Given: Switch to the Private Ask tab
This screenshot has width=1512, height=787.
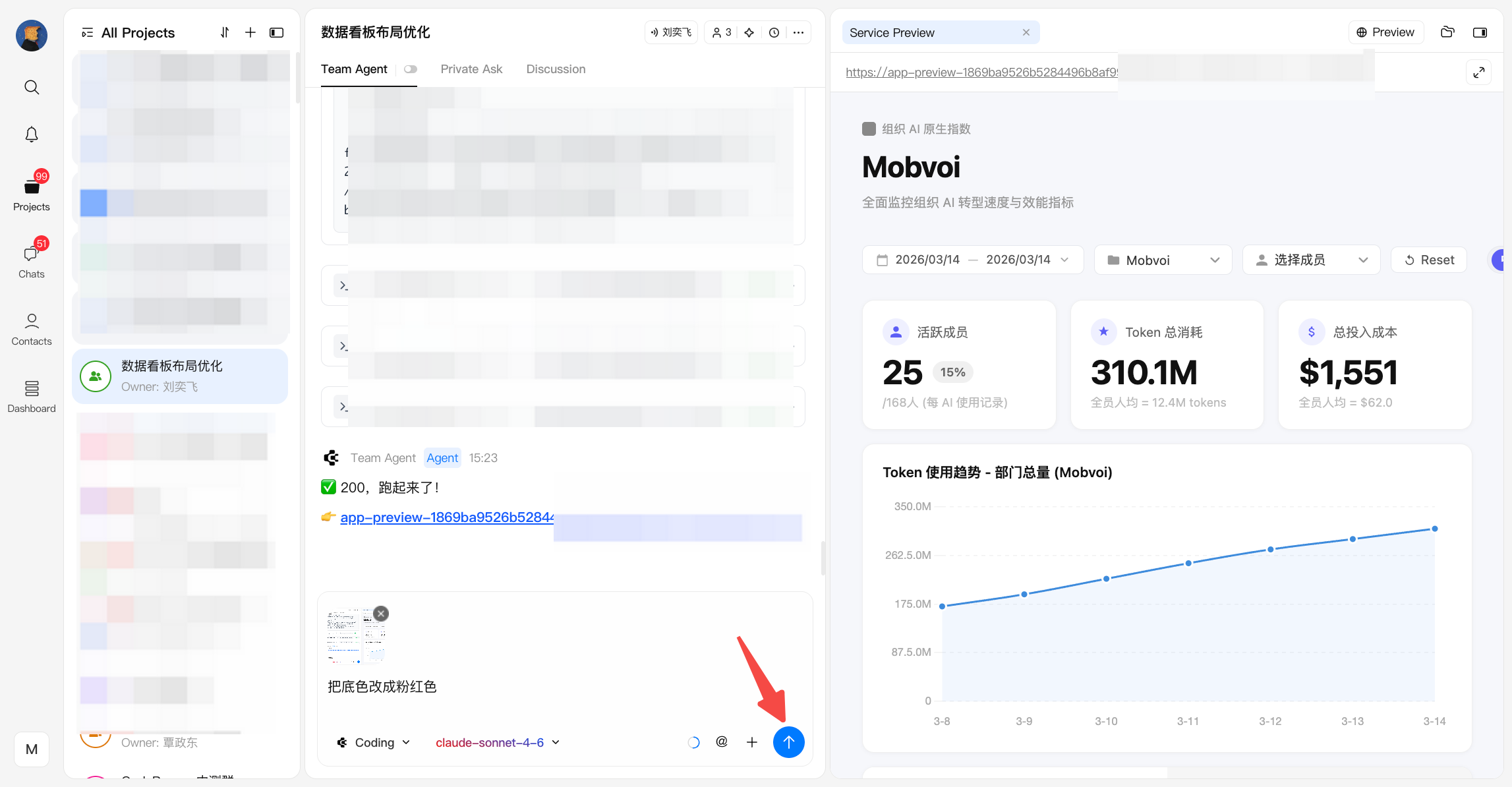Looking at the screenshot, I should (x=471, y=69).
